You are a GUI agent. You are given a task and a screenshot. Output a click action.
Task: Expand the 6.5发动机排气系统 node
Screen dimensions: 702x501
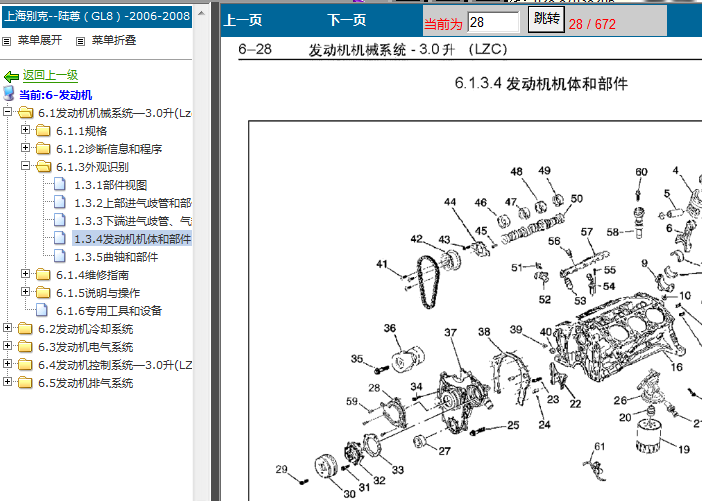(7, 381)
